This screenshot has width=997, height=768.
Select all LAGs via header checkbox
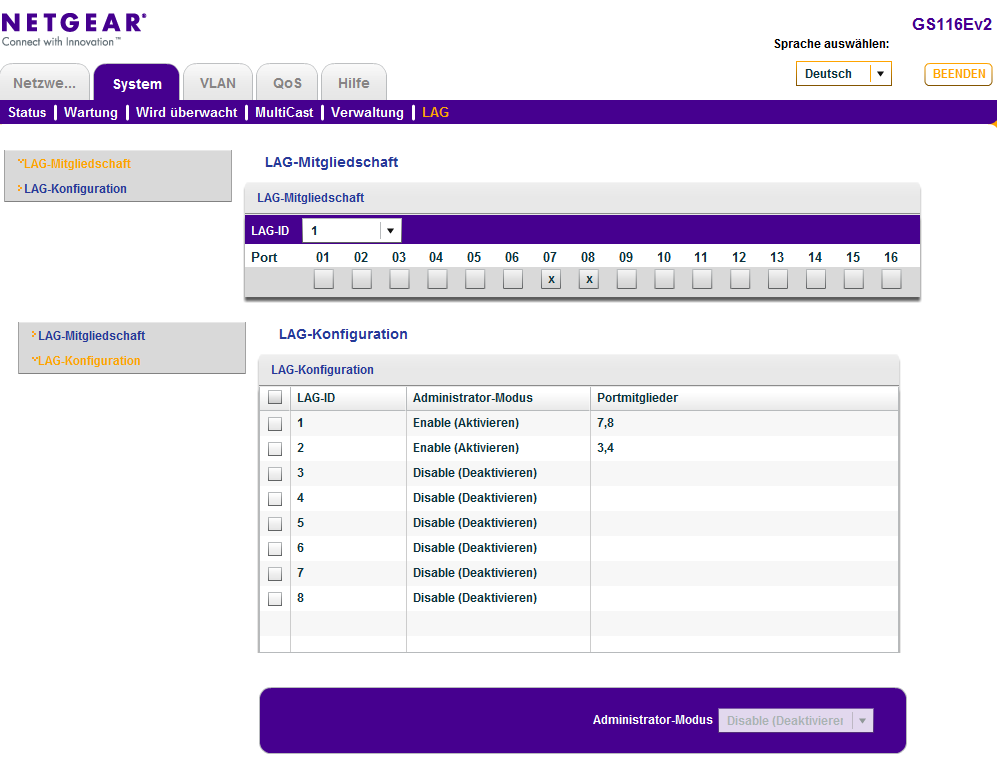[275, 398]
